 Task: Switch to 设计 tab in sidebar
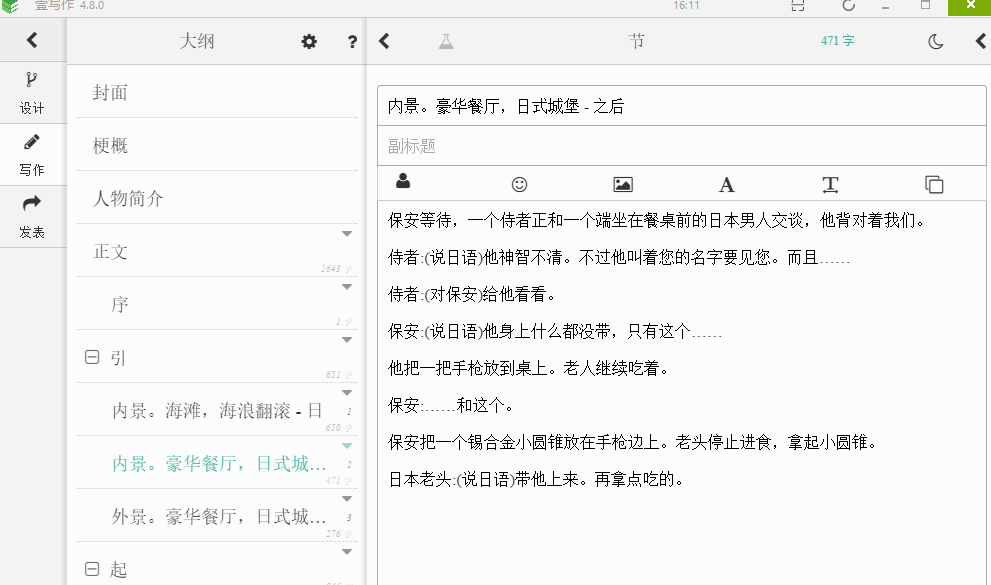click(32, 92)
